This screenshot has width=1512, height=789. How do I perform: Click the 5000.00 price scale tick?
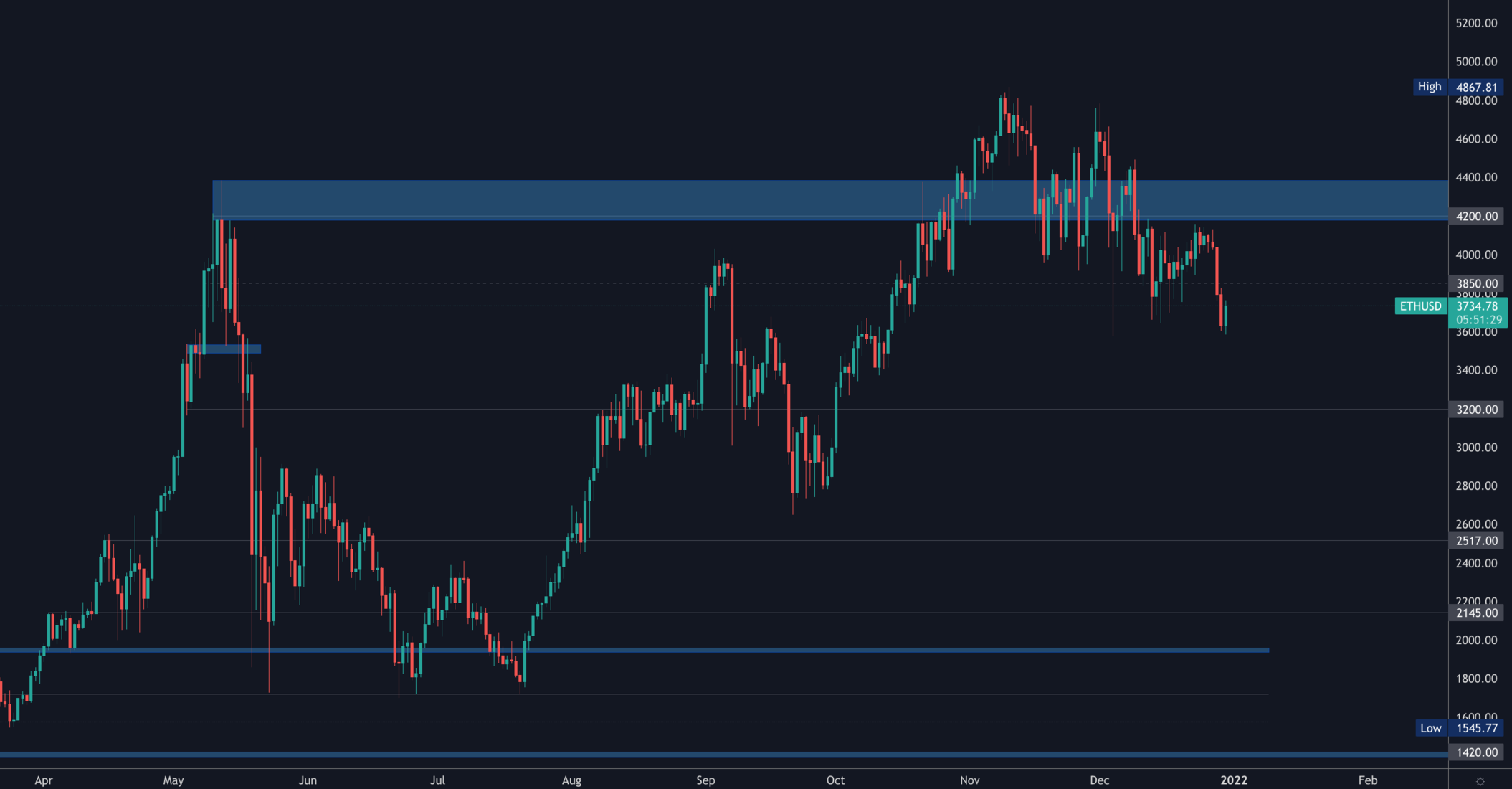click(1476, 62)
